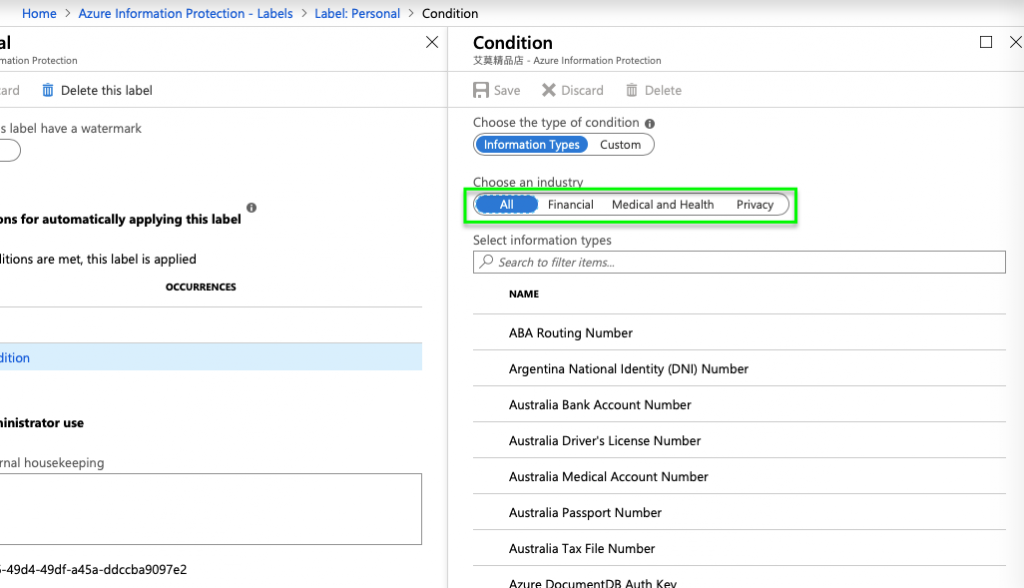Screen dimensions: 1024x588
Task: Click the label ID ending ddccba9097e2
Action: (93, 570)
